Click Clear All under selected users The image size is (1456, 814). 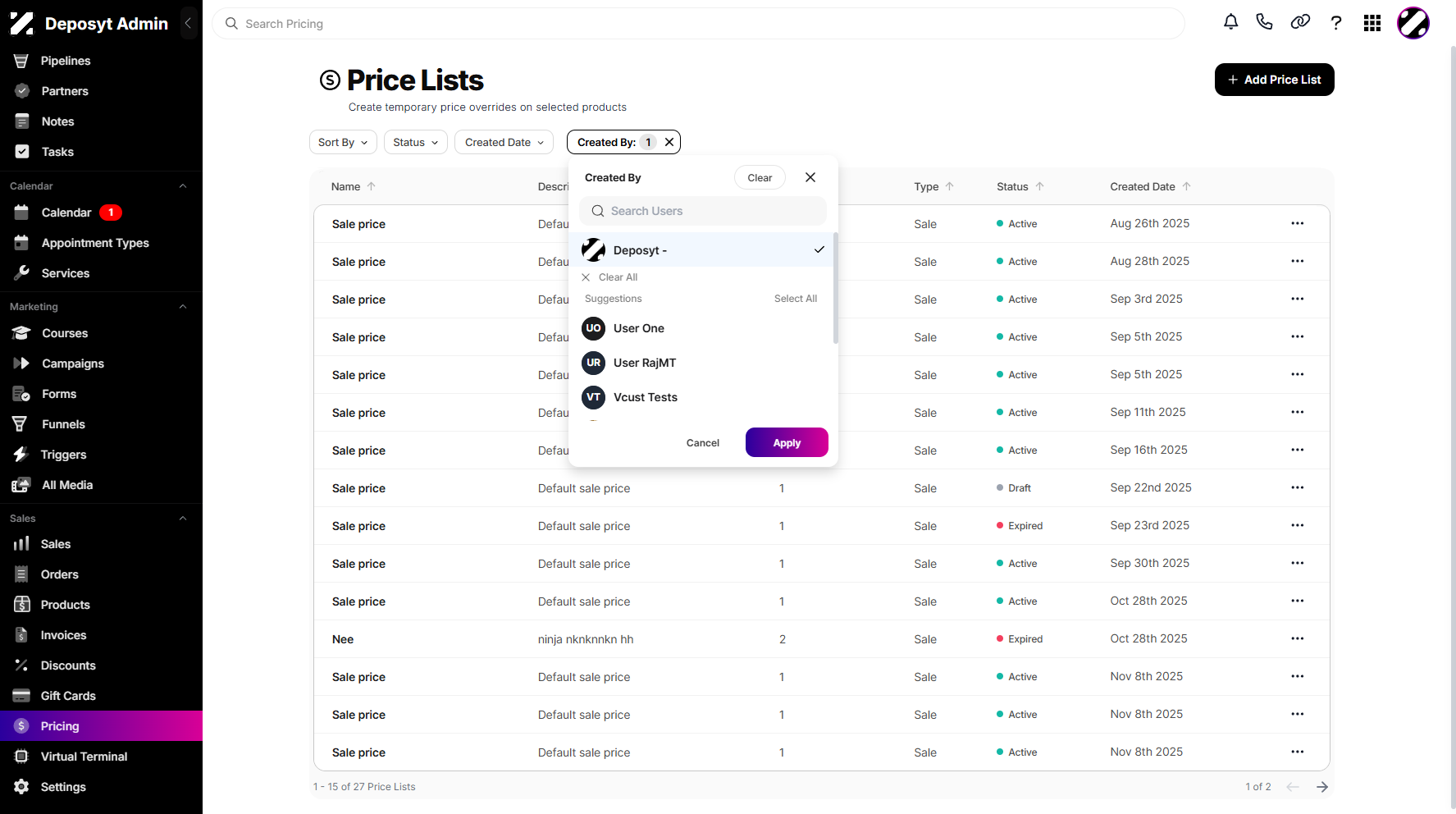pyautogui.click(x=609, y=277)
